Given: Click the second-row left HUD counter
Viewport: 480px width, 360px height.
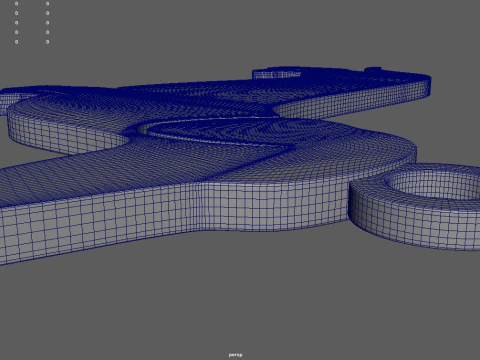Looking at the screenshot, I should 17,13.
